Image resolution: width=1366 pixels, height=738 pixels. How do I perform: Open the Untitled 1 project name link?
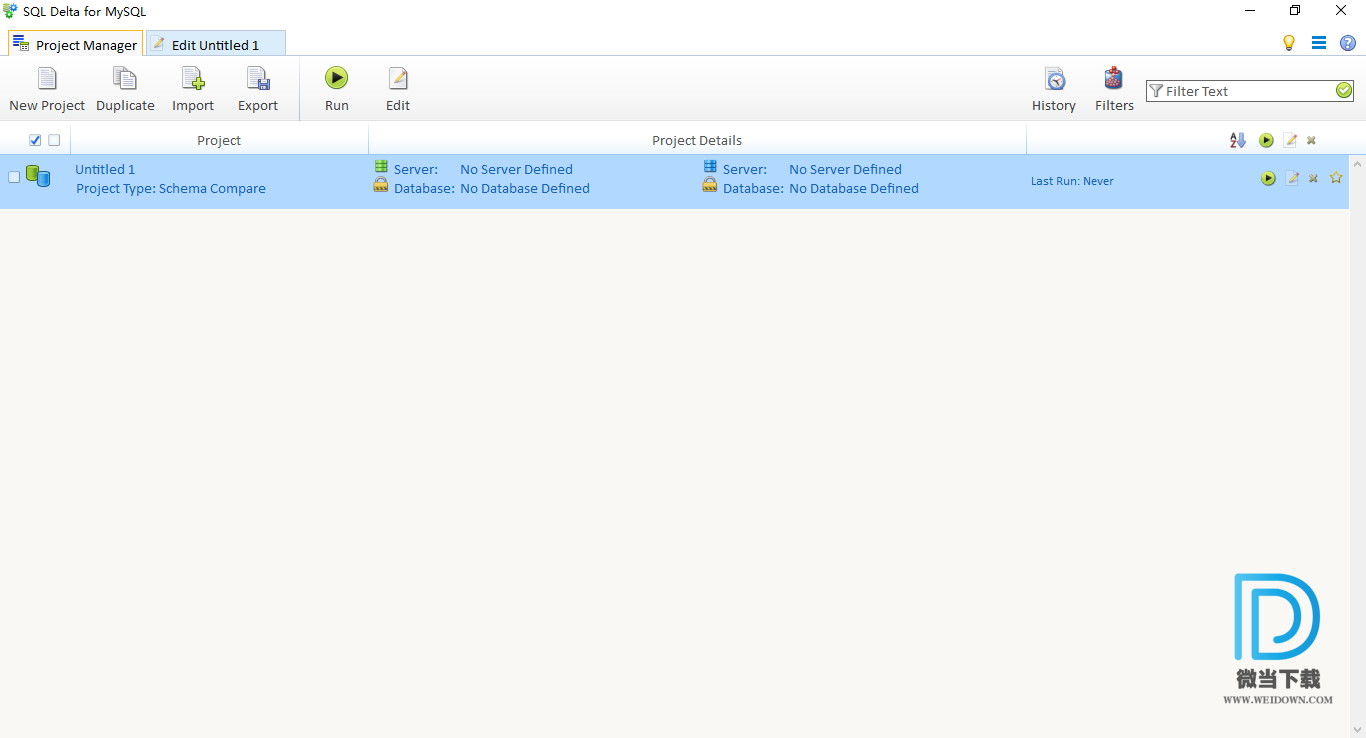coord(105,169)
